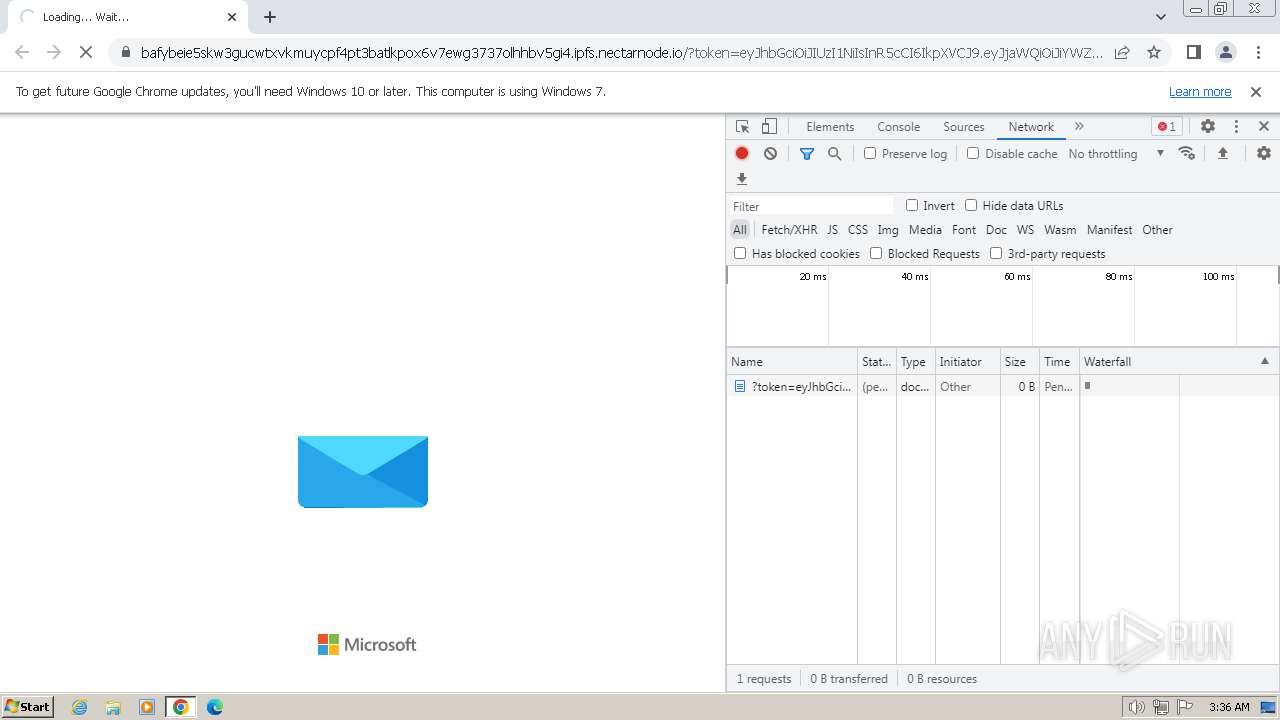Check the Invert filter checkbox
Image resolution: width=1280 pixels, height=720 pixels.
tap(912, 205)
